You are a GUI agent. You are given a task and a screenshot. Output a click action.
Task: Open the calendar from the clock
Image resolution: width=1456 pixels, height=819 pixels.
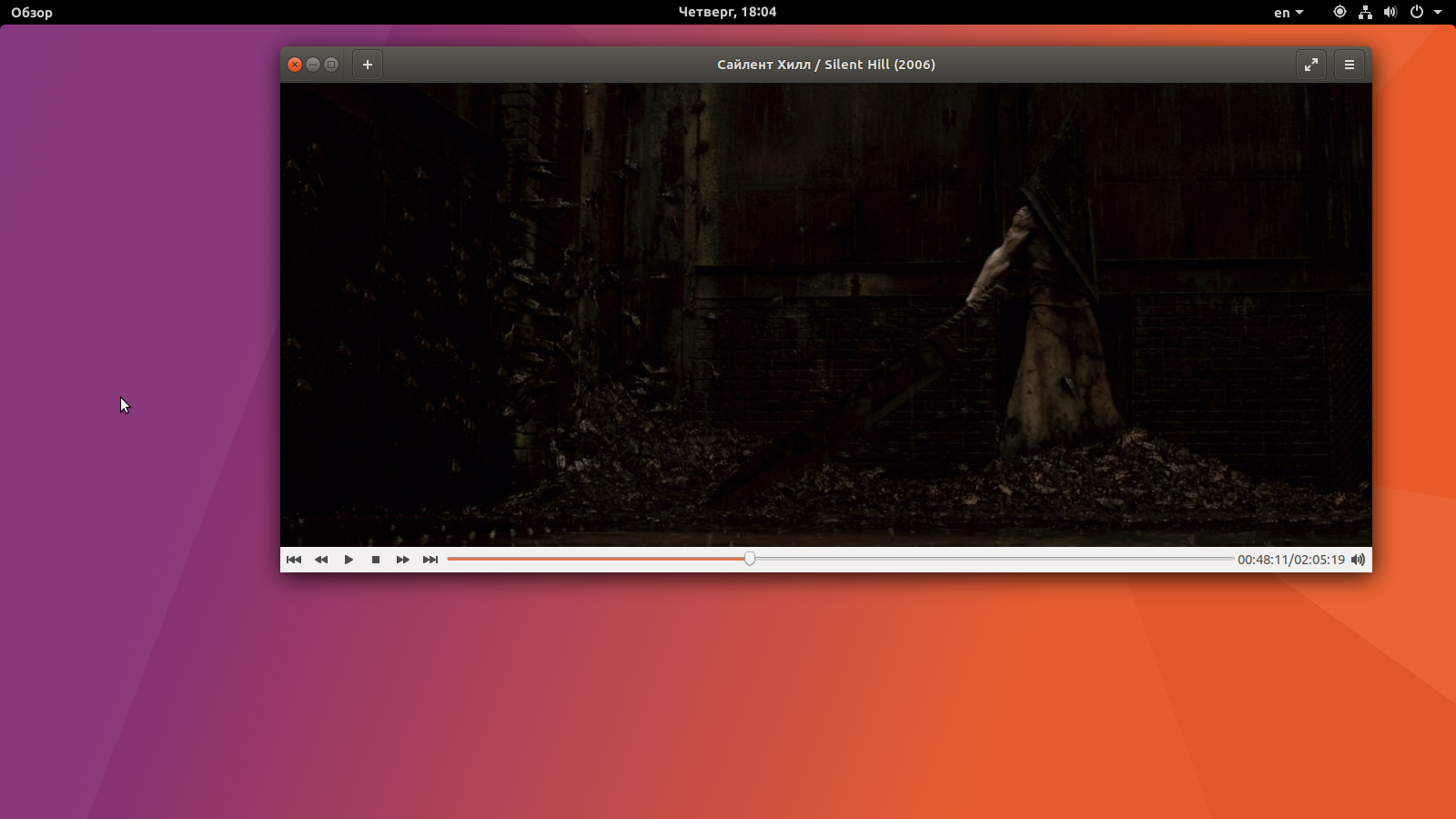(x=728, y=12)
